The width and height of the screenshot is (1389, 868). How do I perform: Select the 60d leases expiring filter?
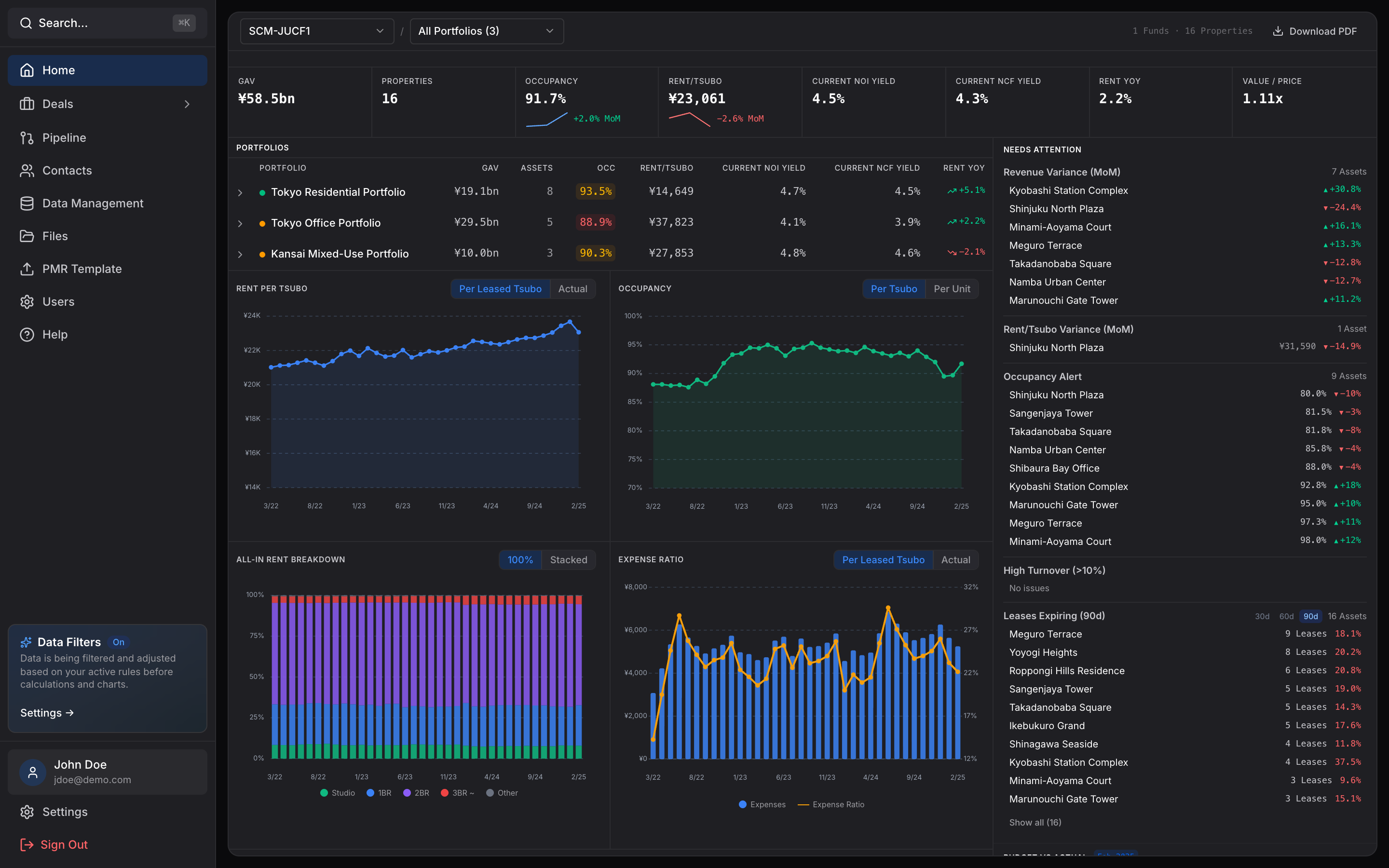(x=1286, y=615)
